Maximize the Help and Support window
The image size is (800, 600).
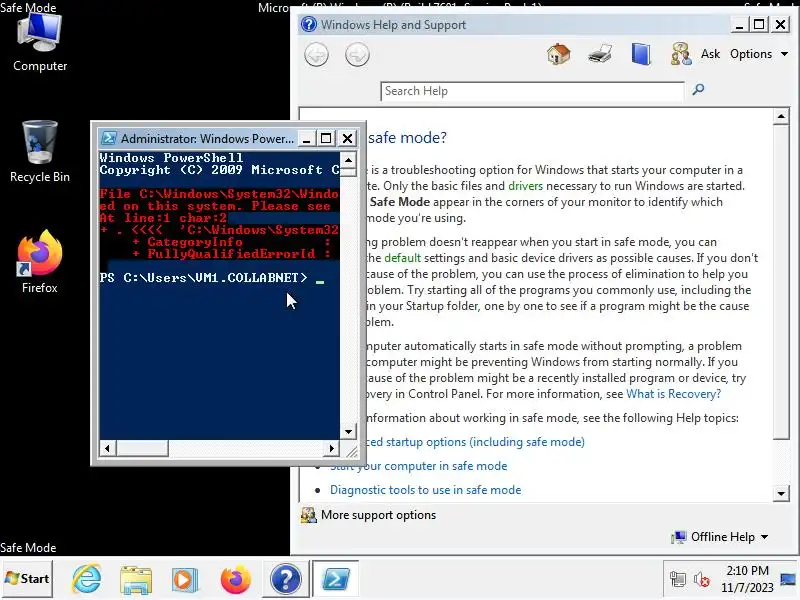759,24
